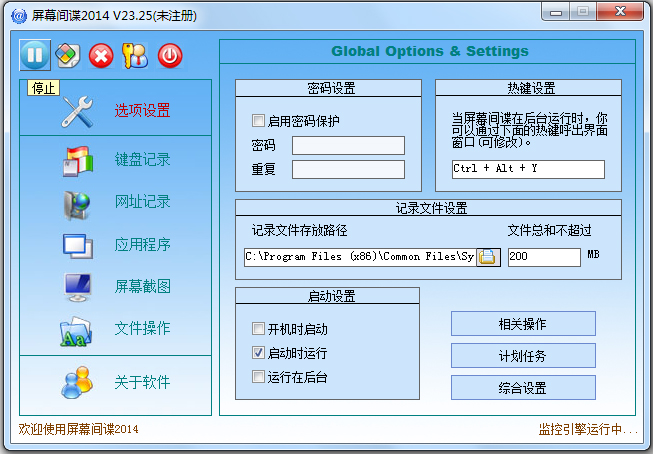Click the wrench and screwdriver settings icon

[x=77, y=112]
